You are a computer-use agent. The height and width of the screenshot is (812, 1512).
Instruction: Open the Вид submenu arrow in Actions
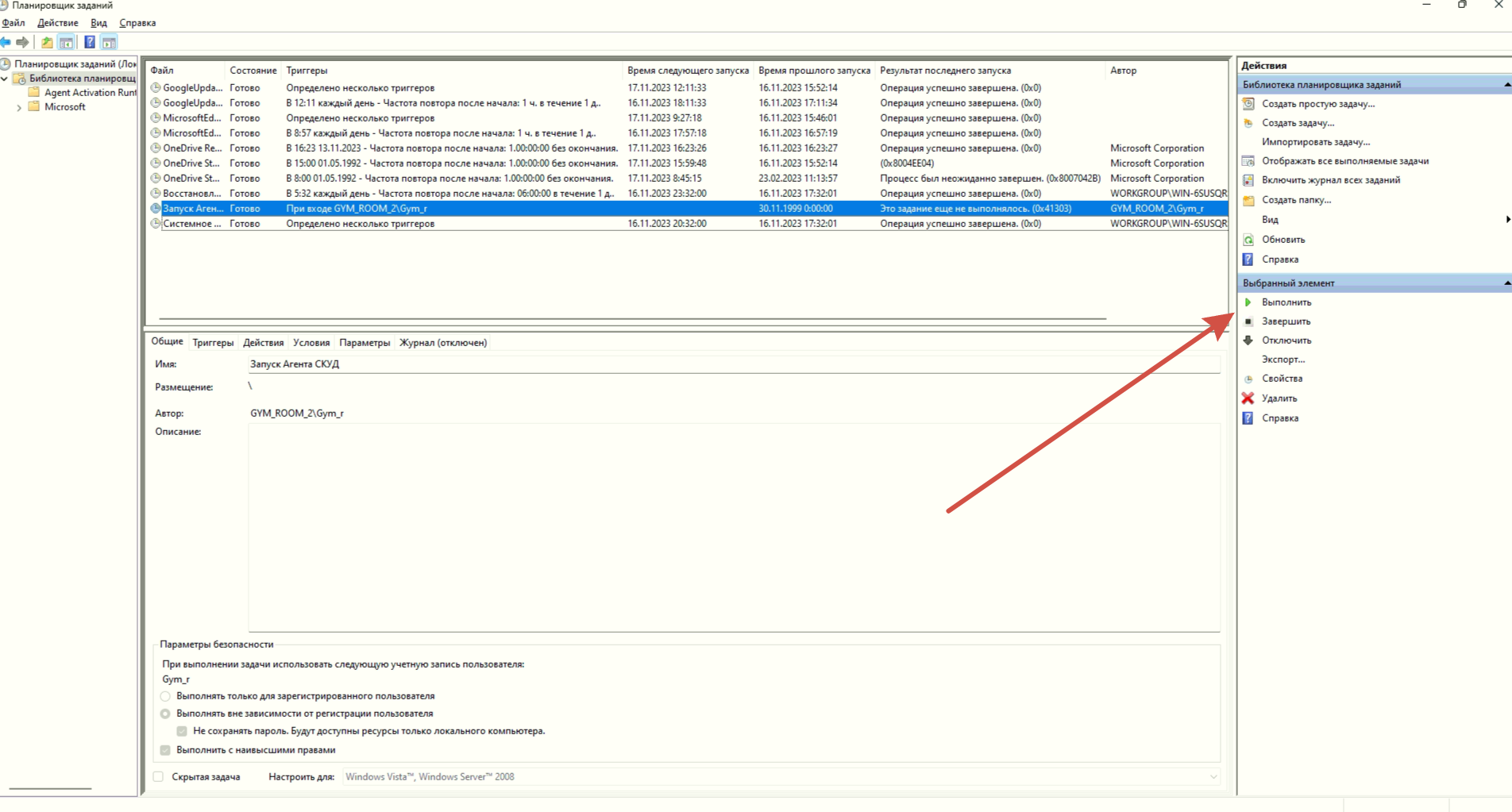click(x=1507, y=220)
